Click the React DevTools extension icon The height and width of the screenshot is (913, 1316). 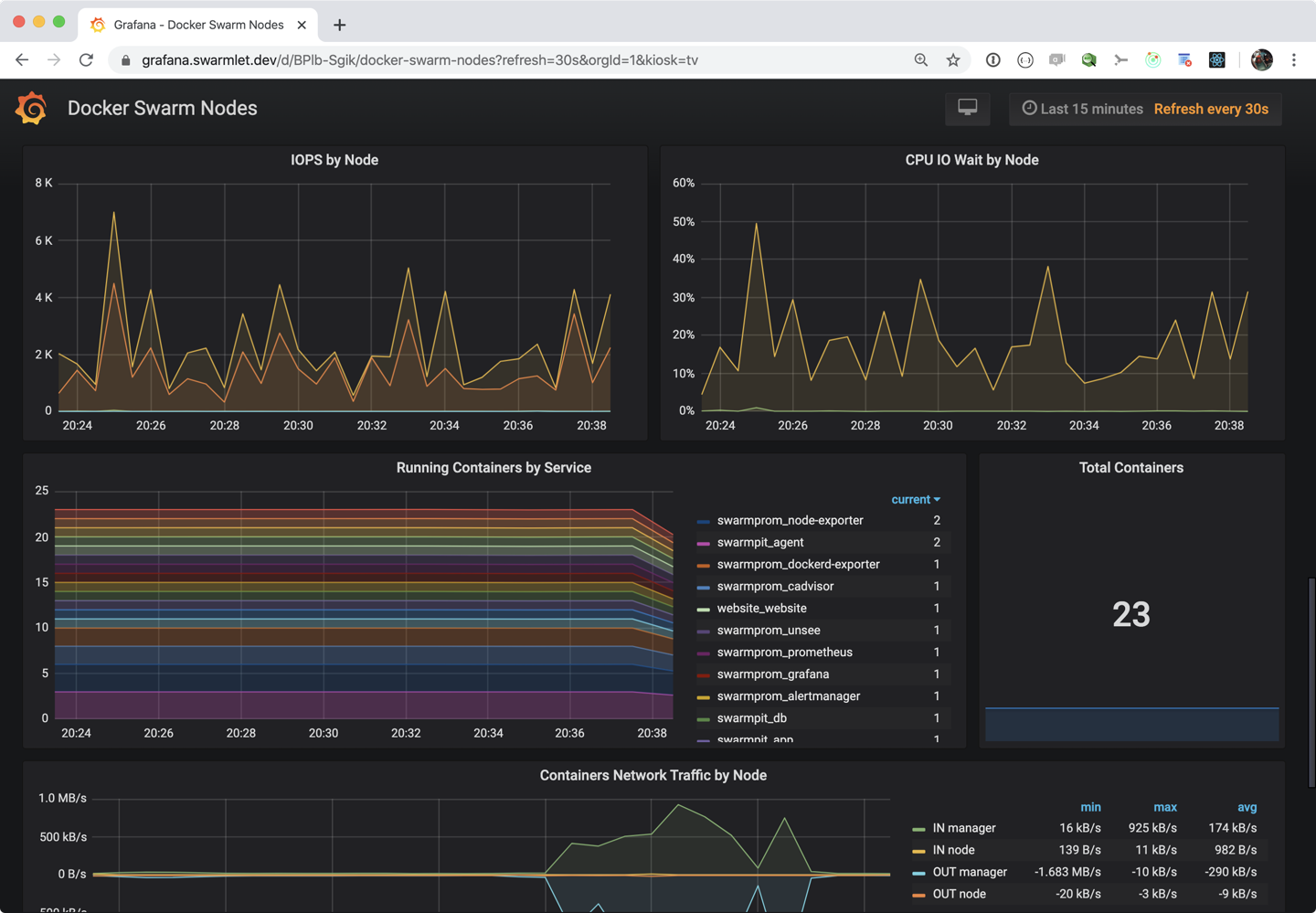point(1216,60)
